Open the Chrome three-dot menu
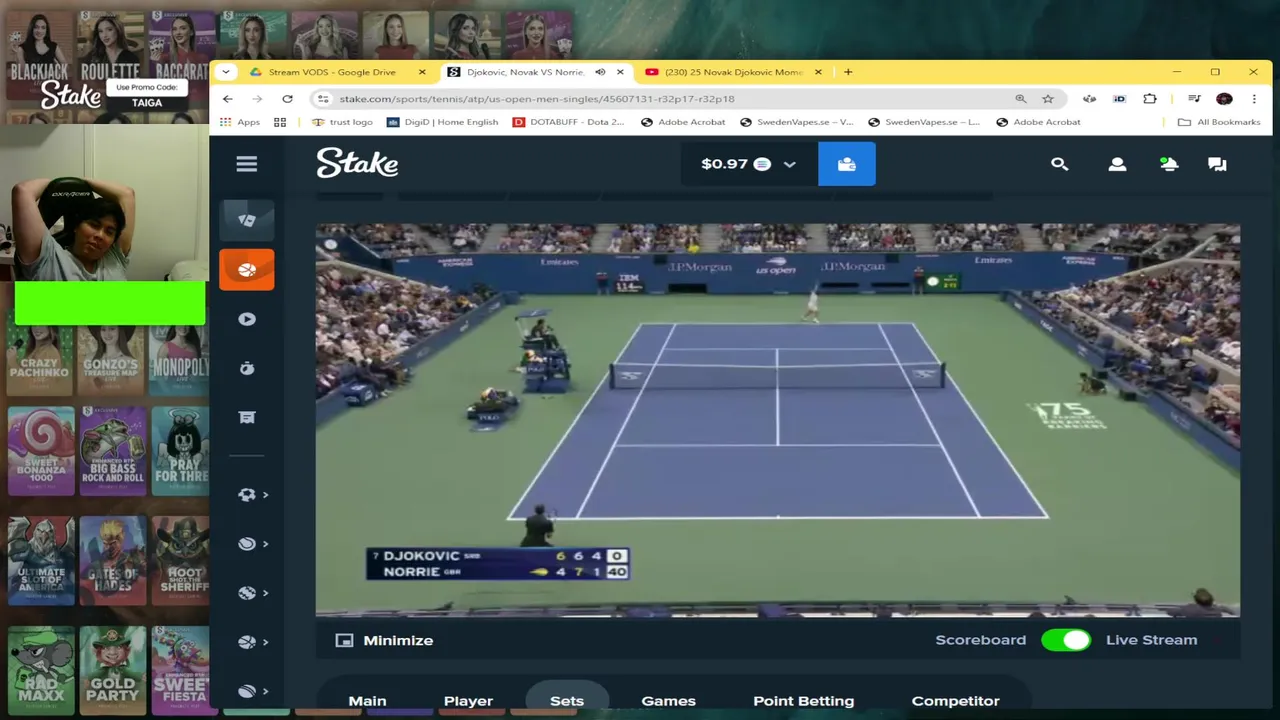 (1254, 99)
